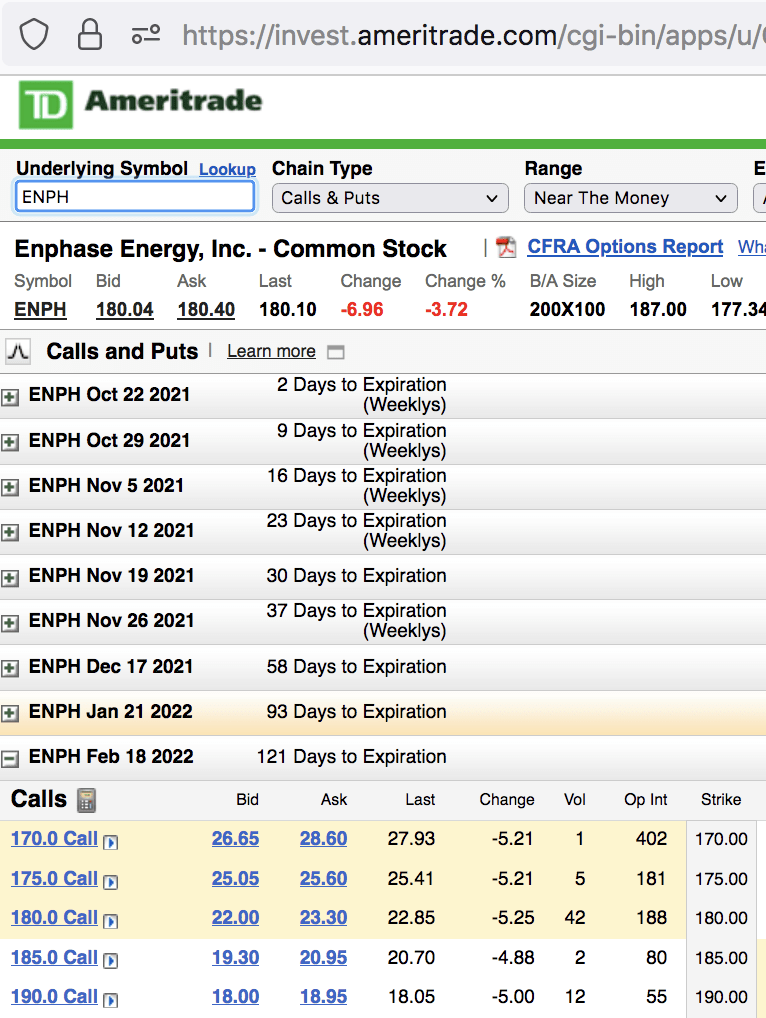Open the browser site permissions icon
766x1018 pixels.
coord(146,36)
